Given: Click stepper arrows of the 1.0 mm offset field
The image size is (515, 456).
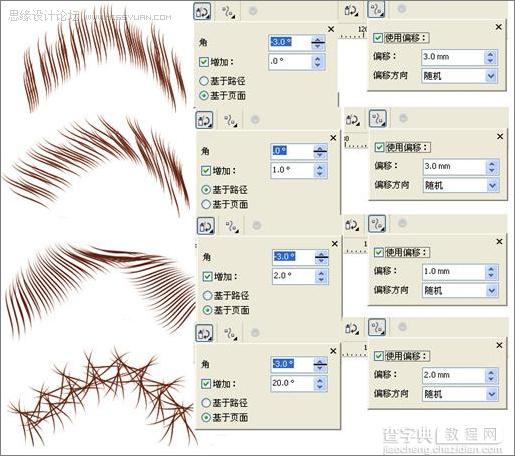Looking at the screenshot, I should coord(491,272).
